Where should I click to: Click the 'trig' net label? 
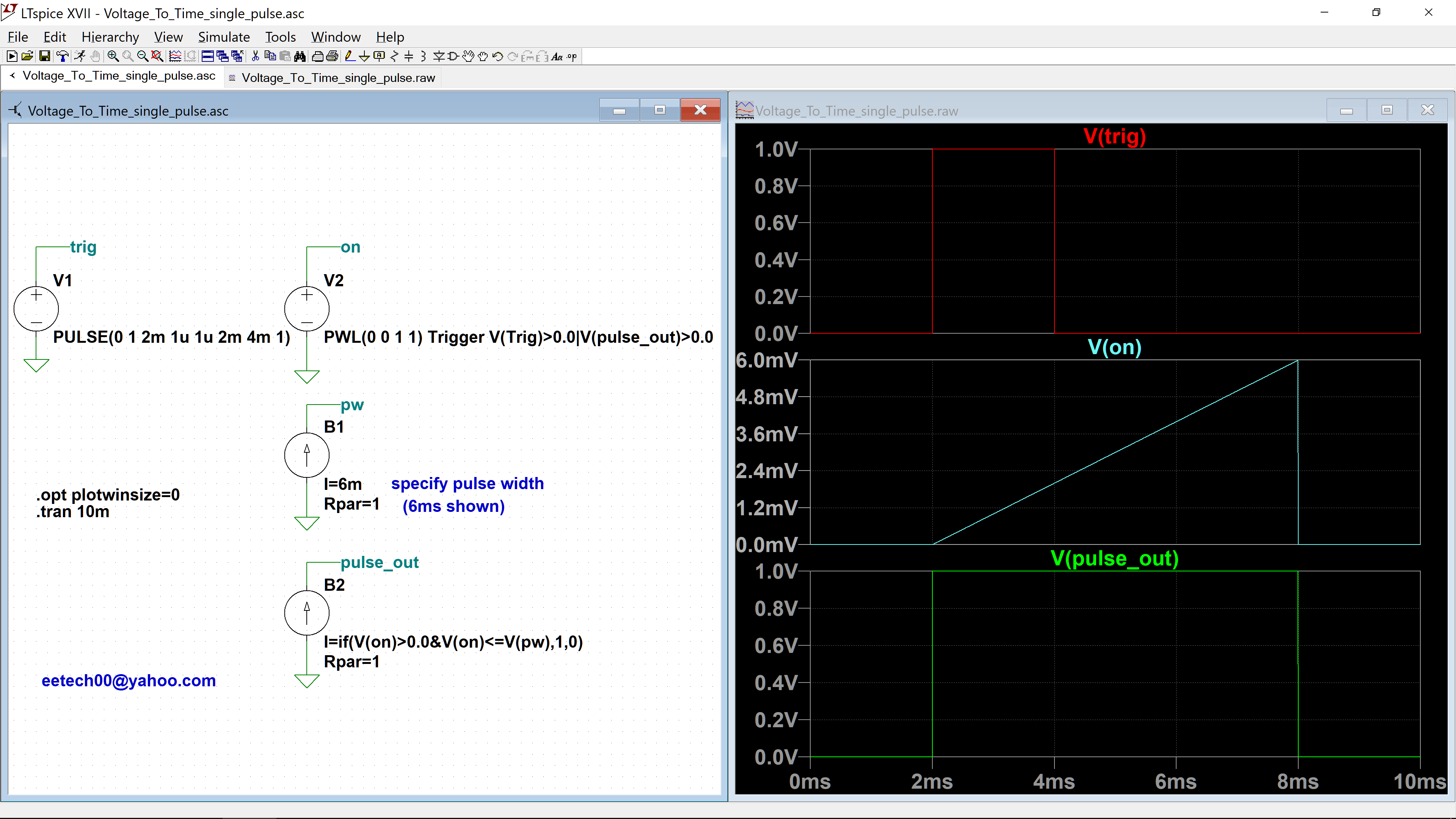(83, 247)
